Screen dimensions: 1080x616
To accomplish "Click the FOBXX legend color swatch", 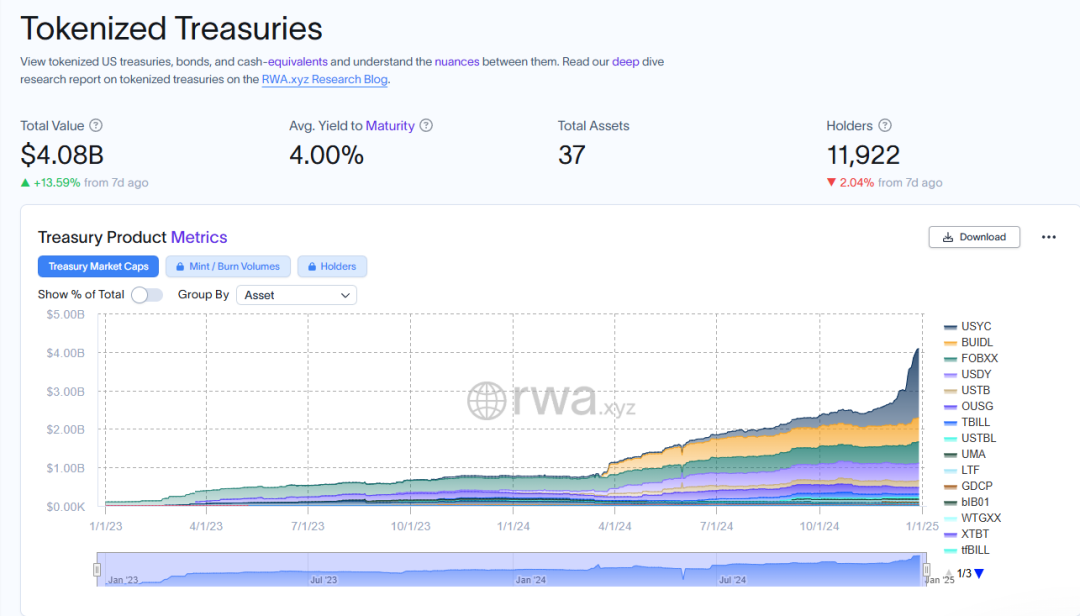I will [x=950, y=358].
